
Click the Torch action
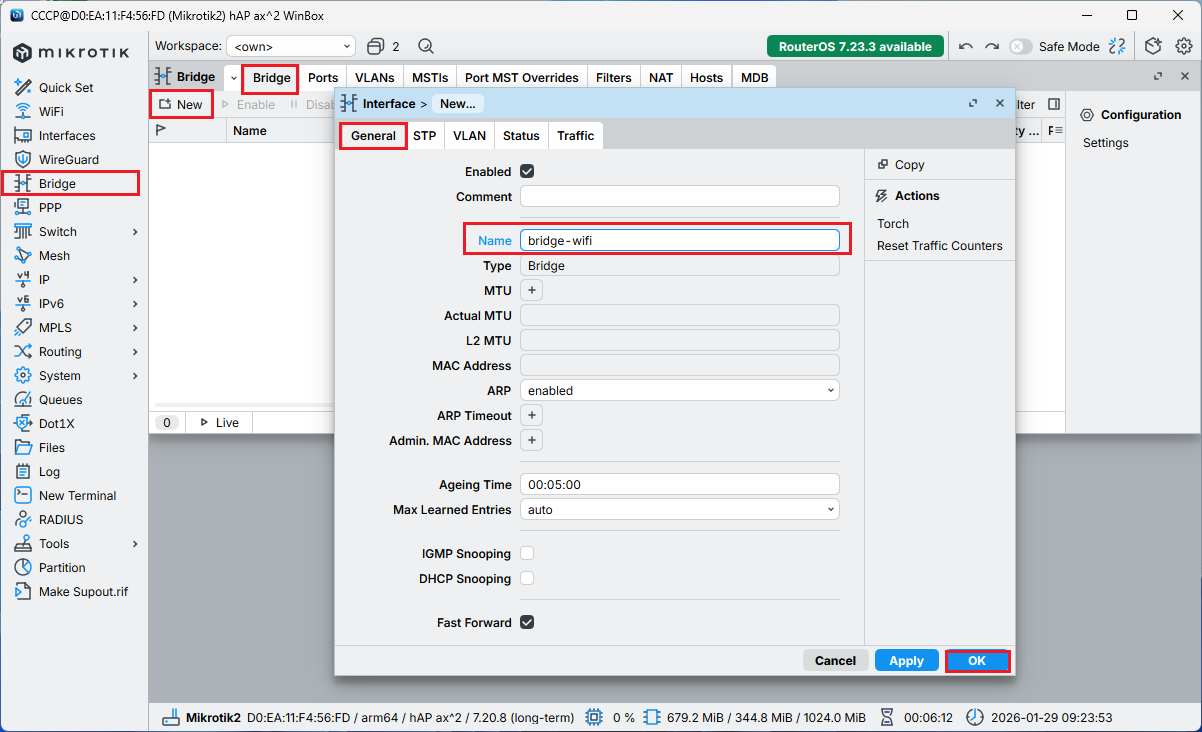coord(893,224)
